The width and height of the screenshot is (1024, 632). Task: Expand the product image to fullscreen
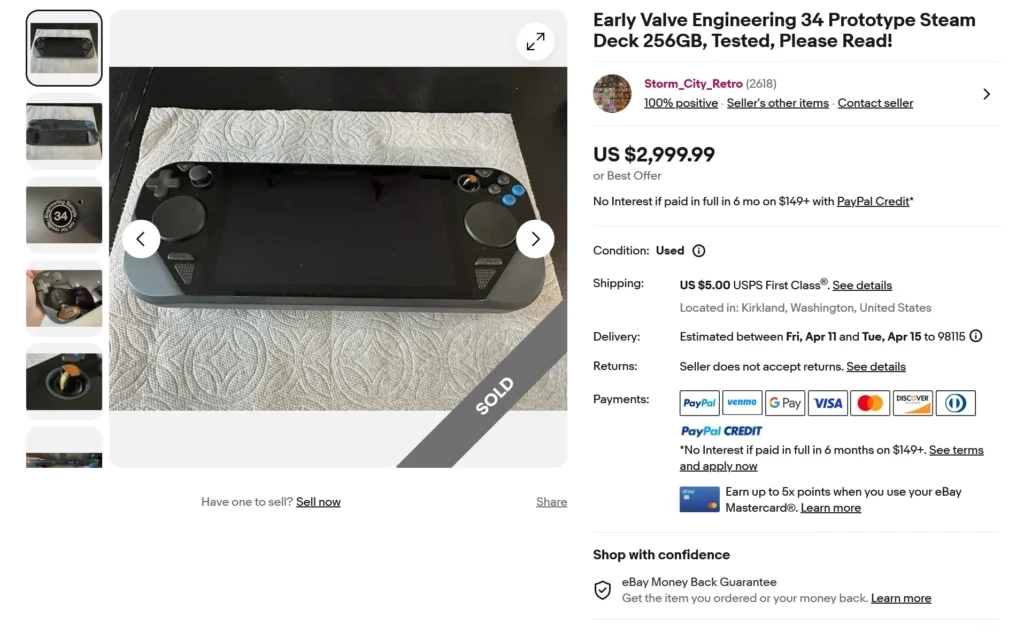point(536,41)
